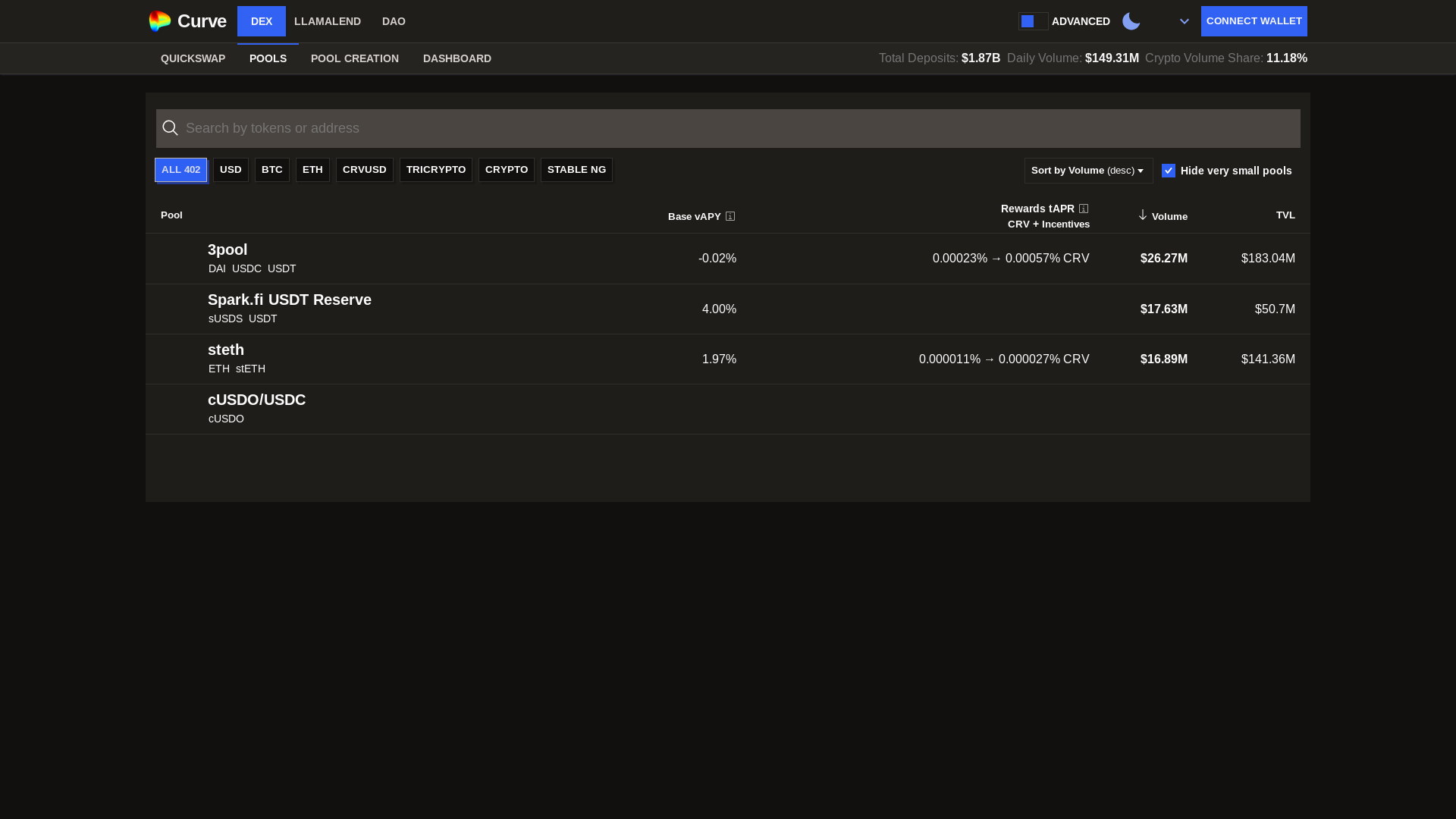Sort by the TVL column header

(x=1285, y=215)
